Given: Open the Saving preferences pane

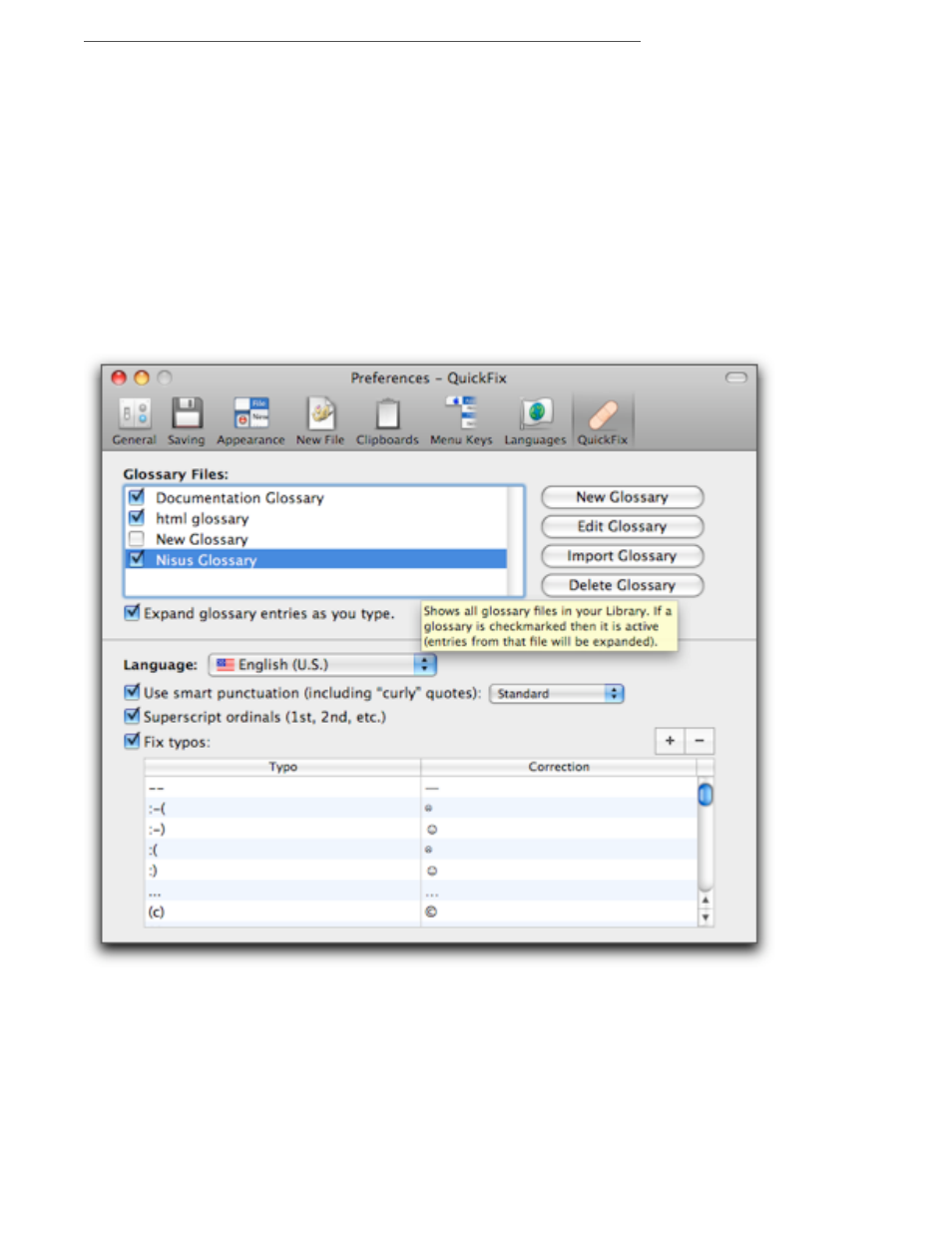Looking at the screenshot, I should (186, 420).
